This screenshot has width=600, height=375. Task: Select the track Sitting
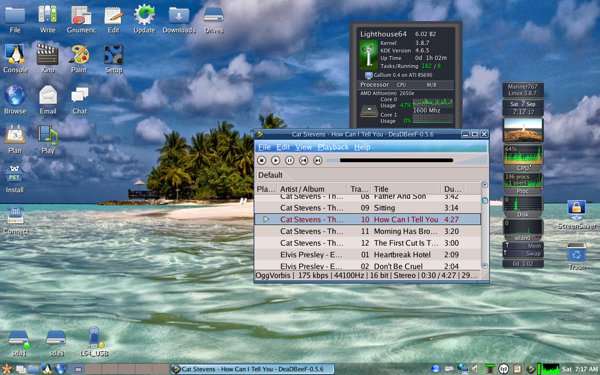pyautogui.click(x=368, y=208)
